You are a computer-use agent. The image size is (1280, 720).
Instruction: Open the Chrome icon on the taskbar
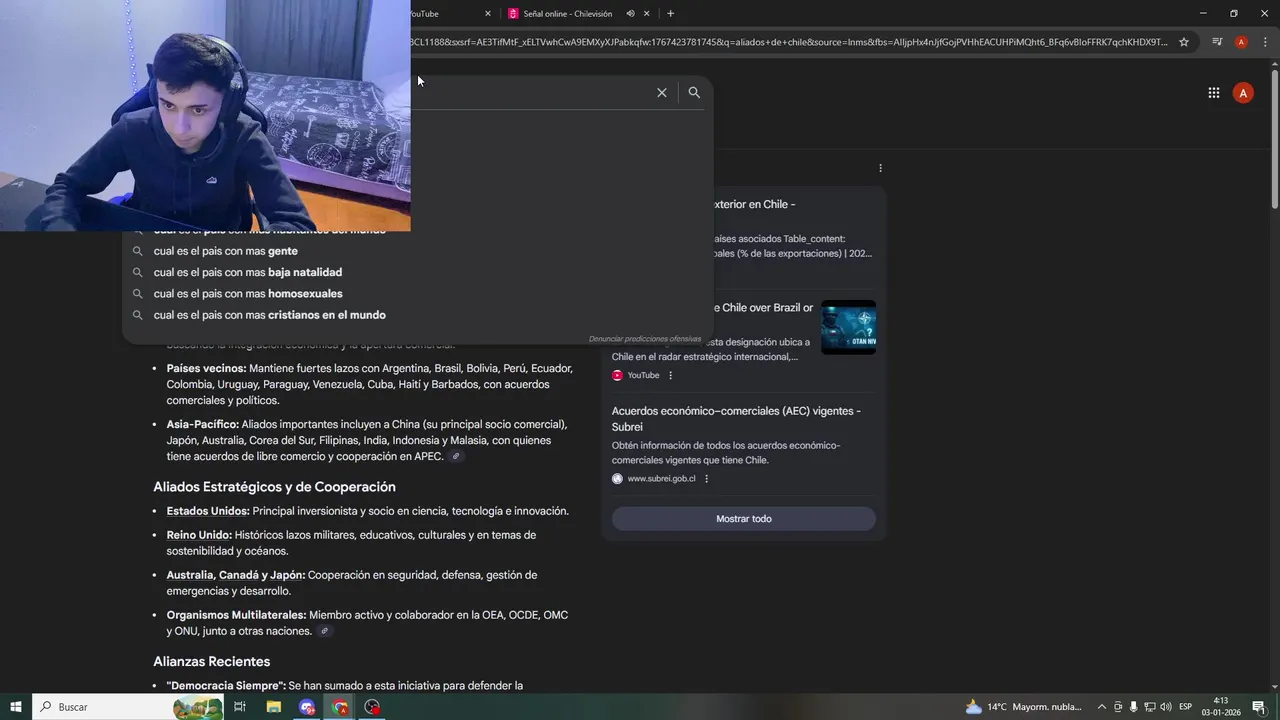pyautogui.click(x=340, y=707)
